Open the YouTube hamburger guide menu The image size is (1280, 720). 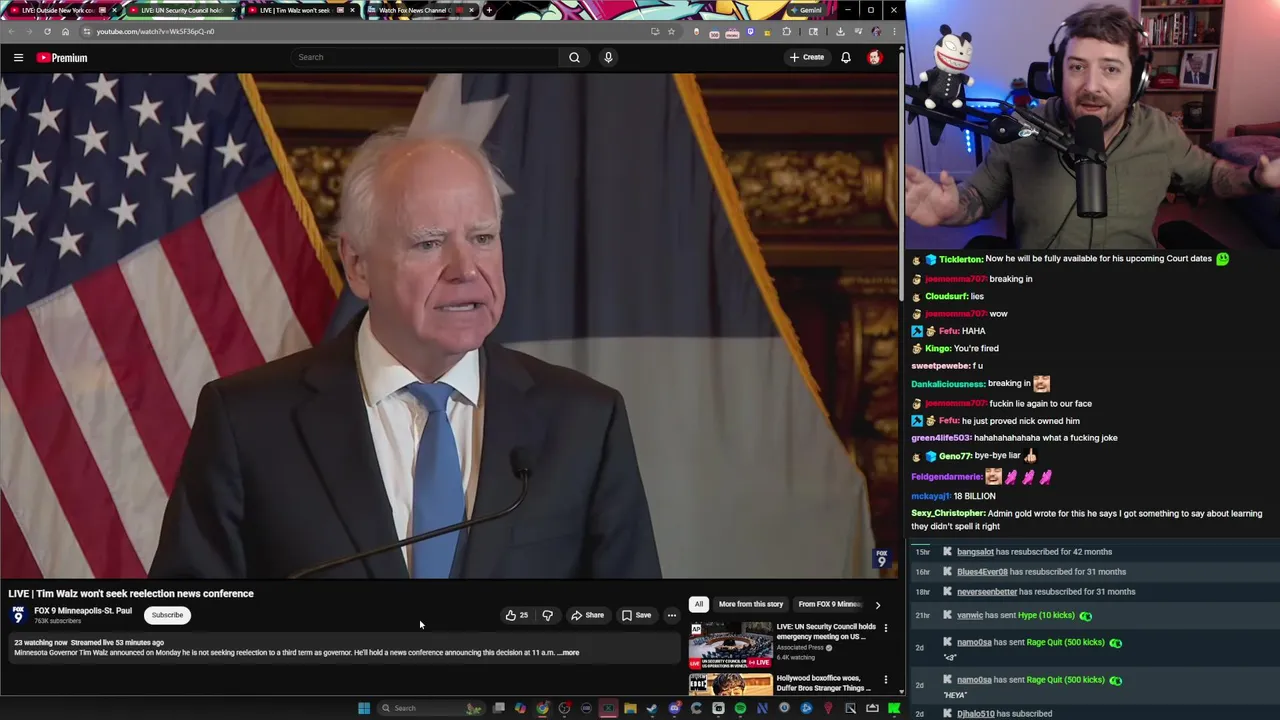(x=18, y=58)
